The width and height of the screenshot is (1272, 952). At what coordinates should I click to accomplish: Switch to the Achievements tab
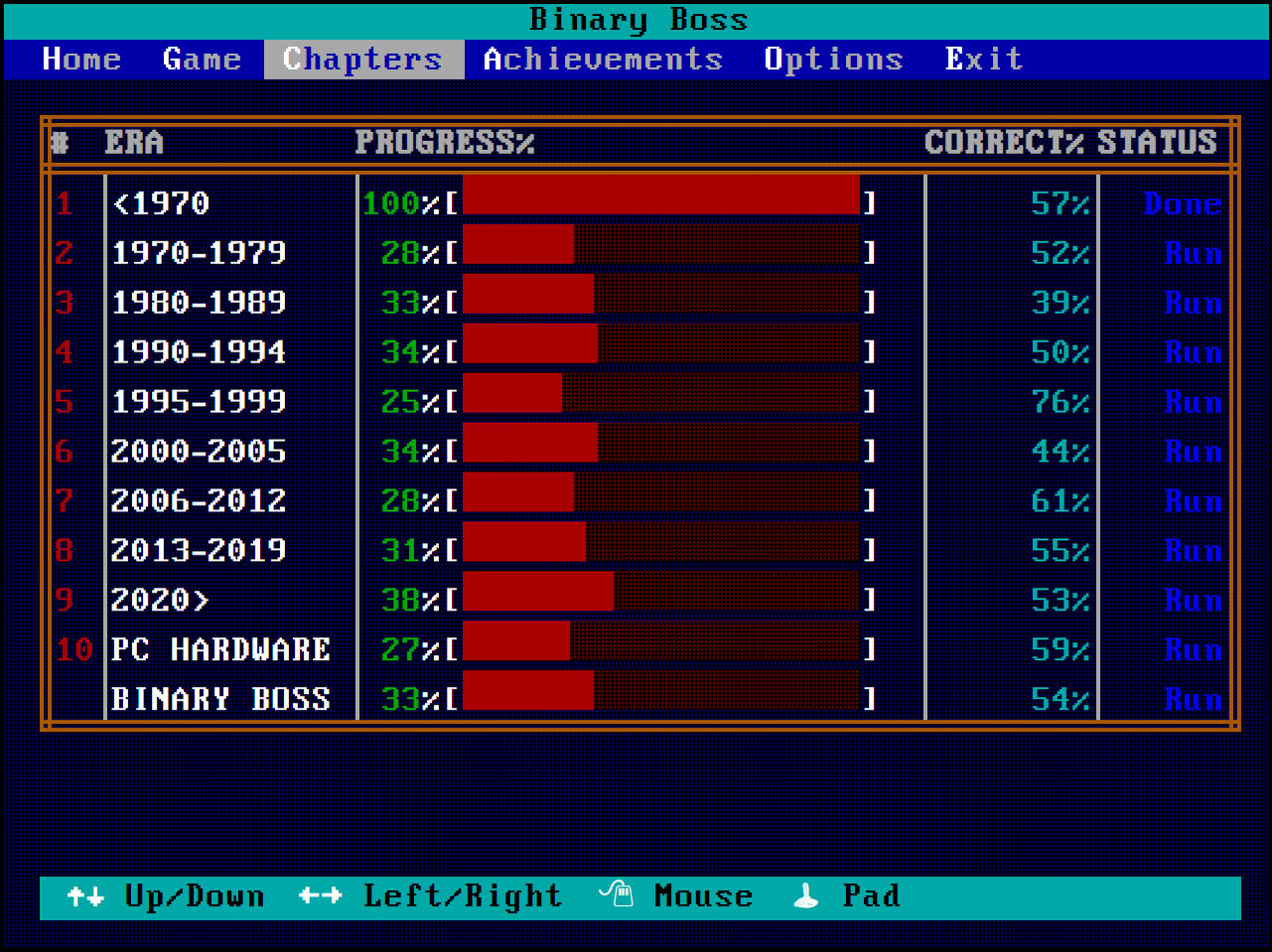coord(602,59)
